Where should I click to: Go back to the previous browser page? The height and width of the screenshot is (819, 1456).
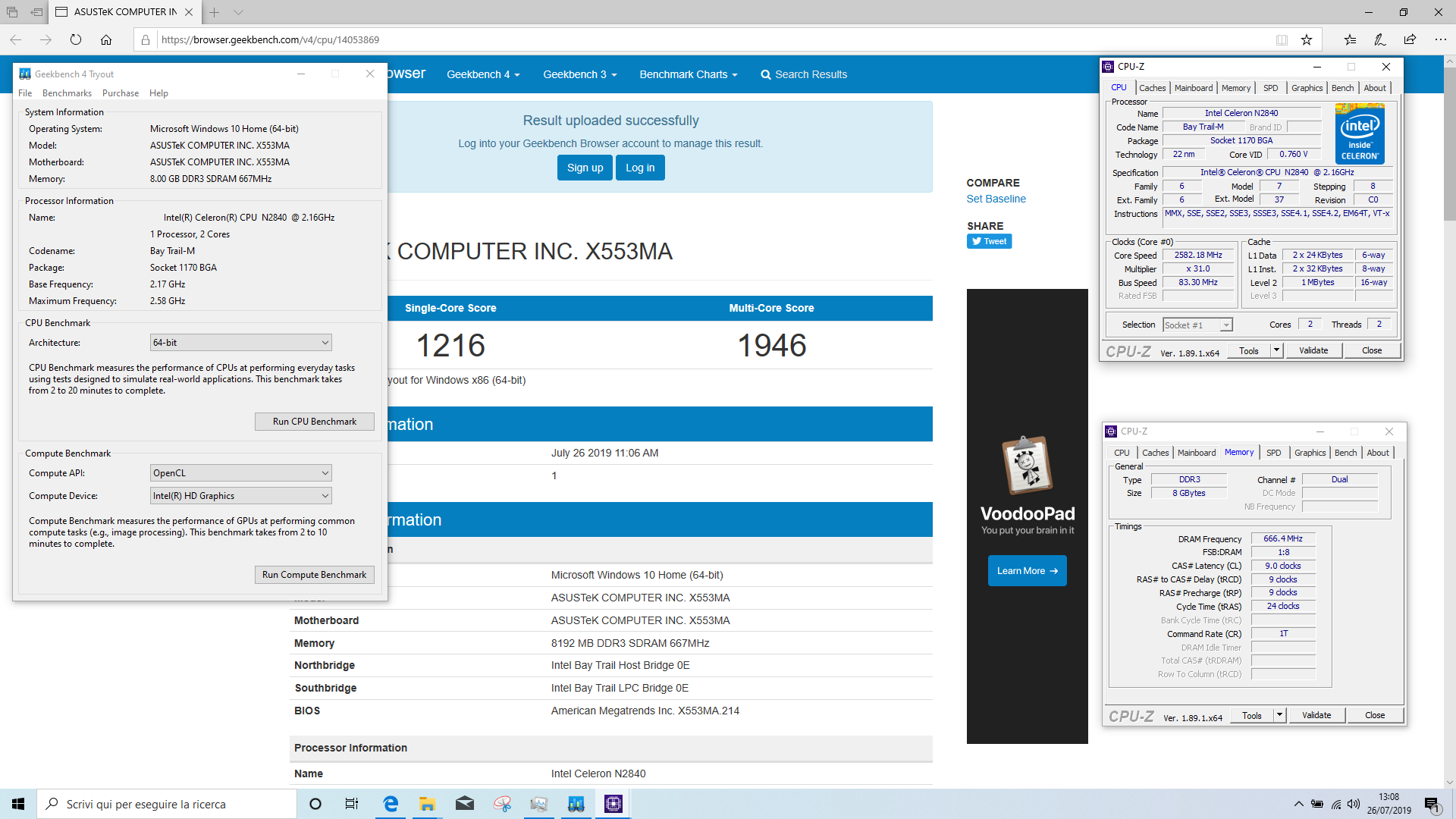(x=16, y=40)
